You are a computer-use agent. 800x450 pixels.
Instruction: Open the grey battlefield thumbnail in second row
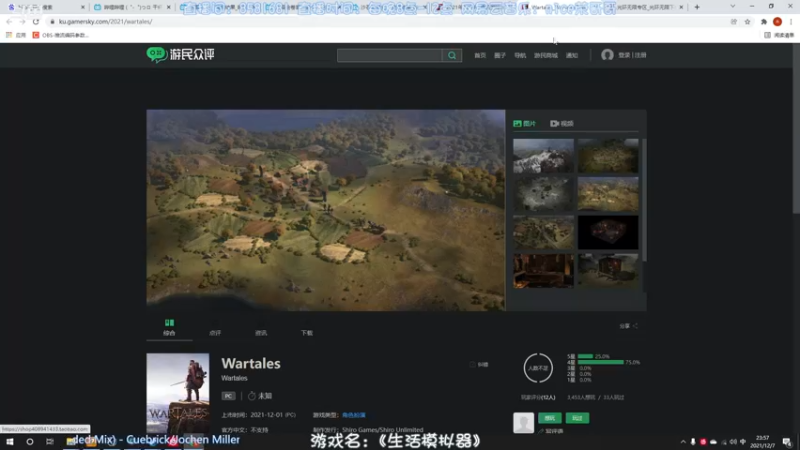click(543, 194)
